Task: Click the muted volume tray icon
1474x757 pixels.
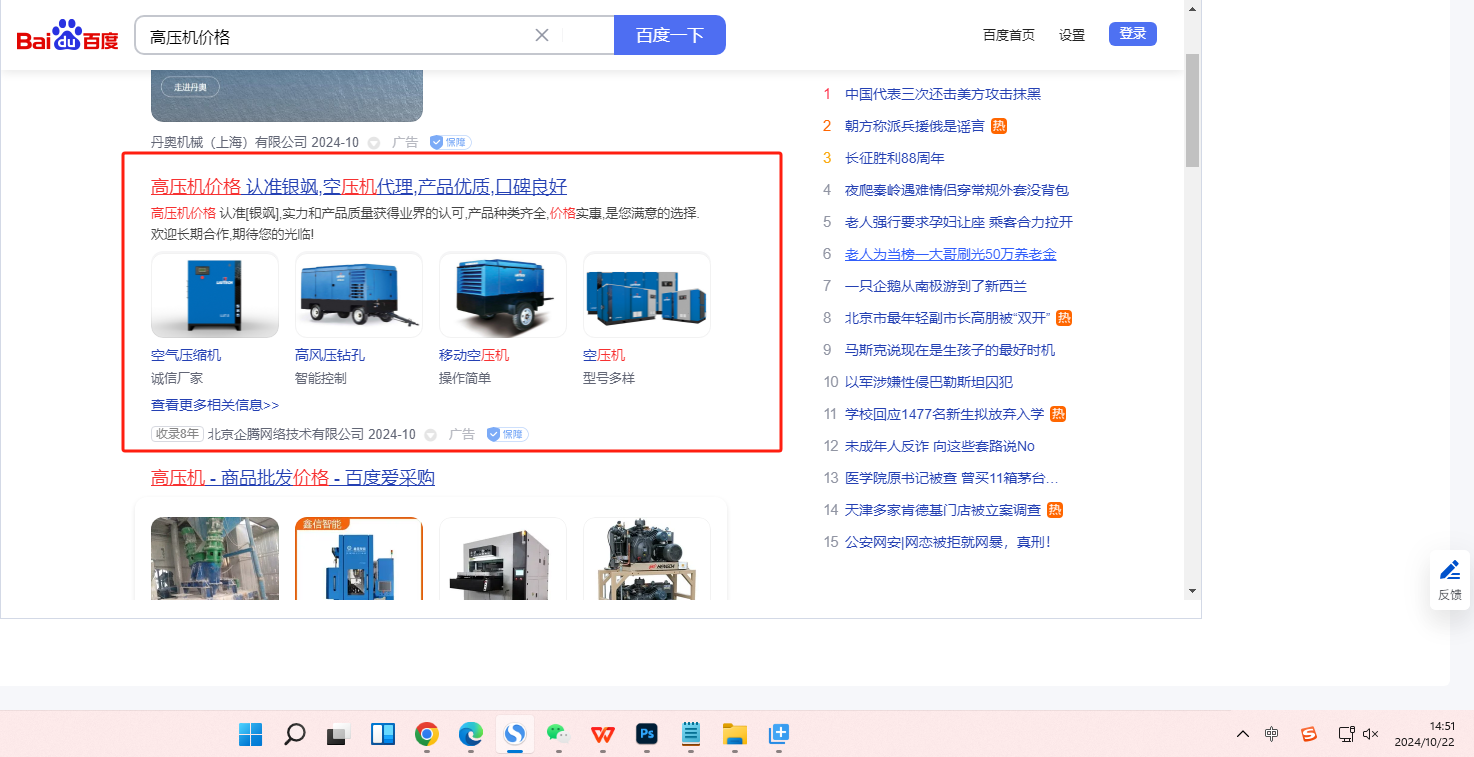Action: [1371, 734]
